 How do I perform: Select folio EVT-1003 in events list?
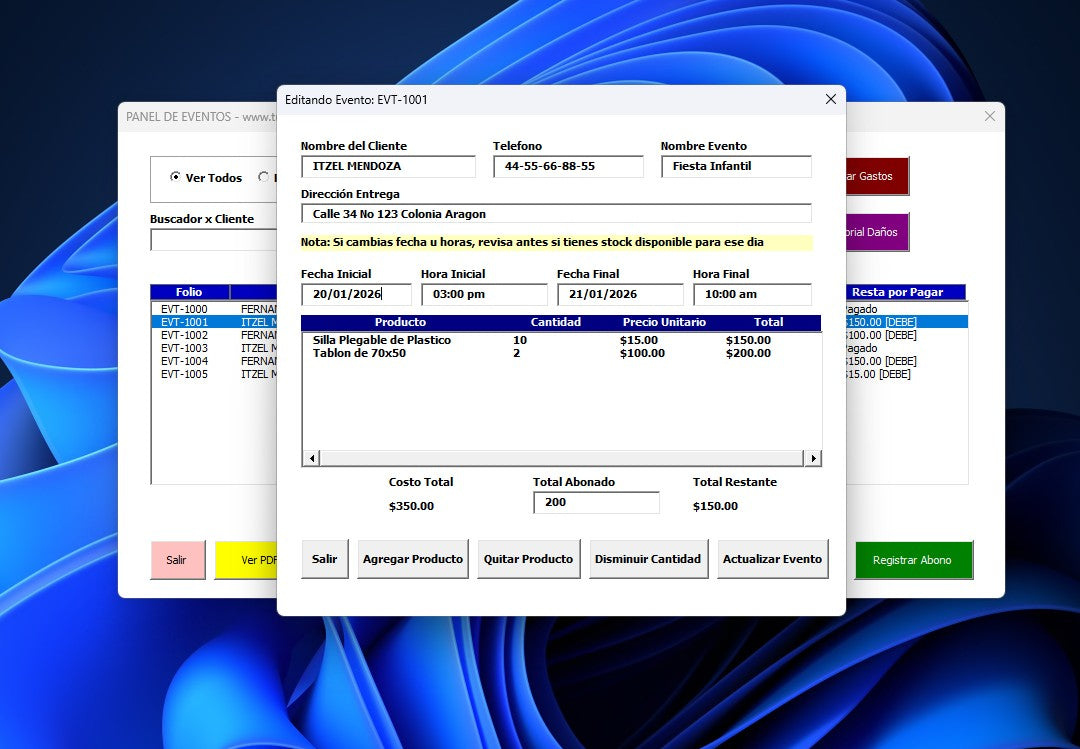[185, 348]
